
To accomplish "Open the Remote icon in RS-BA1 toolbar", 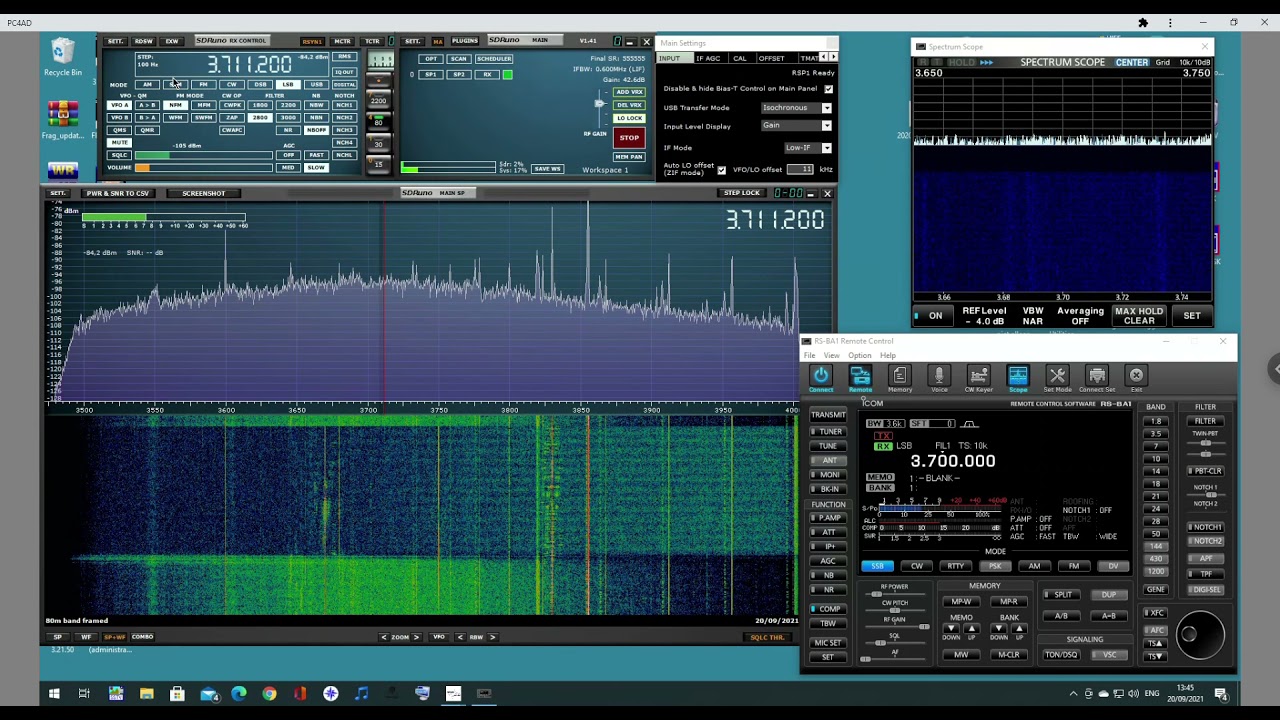I will [x=860, y=377].
